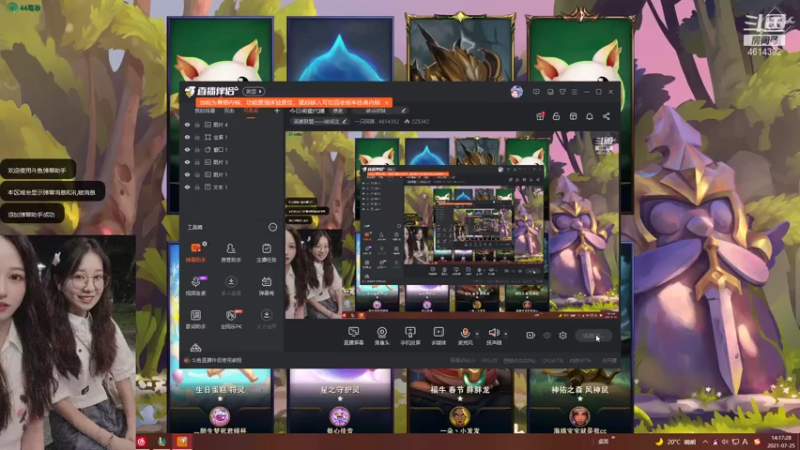Image resolution: width=800 pixels, height=450 pixels.
Task: Add a new scene with plus button
Action: 277,110
